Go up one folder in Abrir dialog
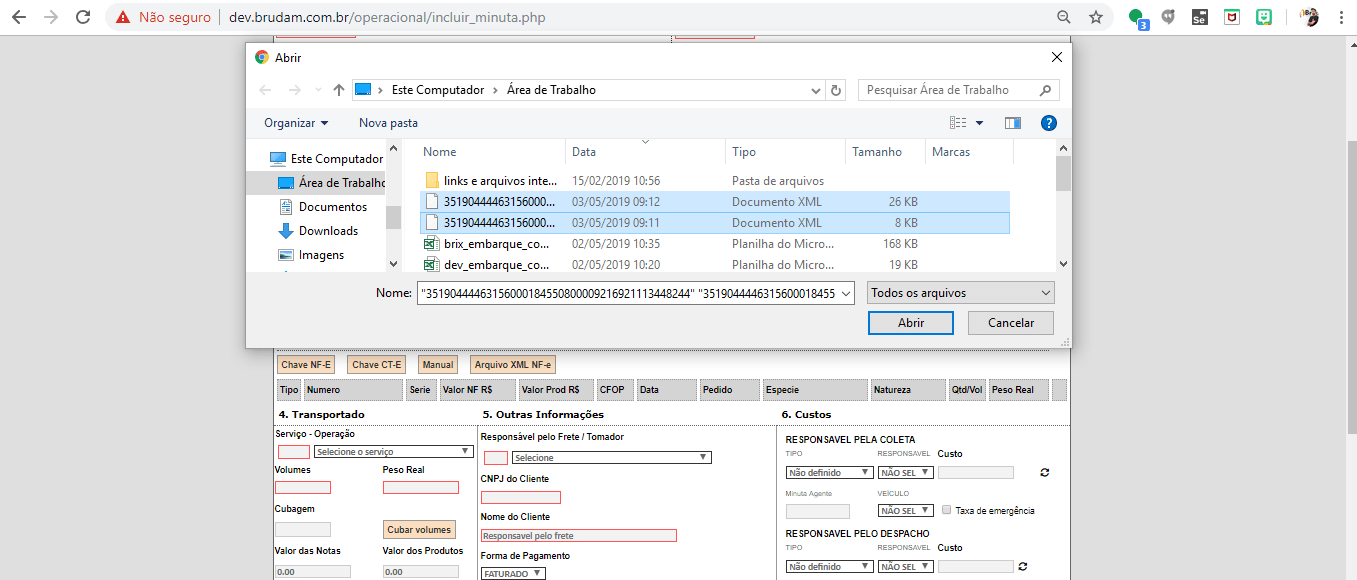This screenshot has height=580, width=1357. point(339,90)
